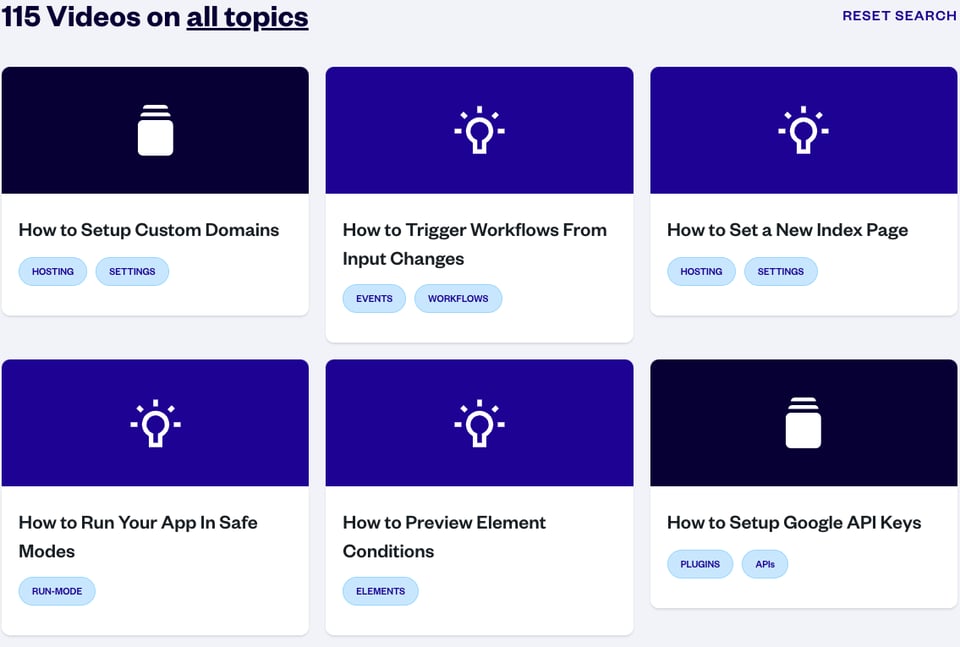Click lightbulb icon on Trigger Workflows card
This screenshot has width=960, height=647.
479,130
